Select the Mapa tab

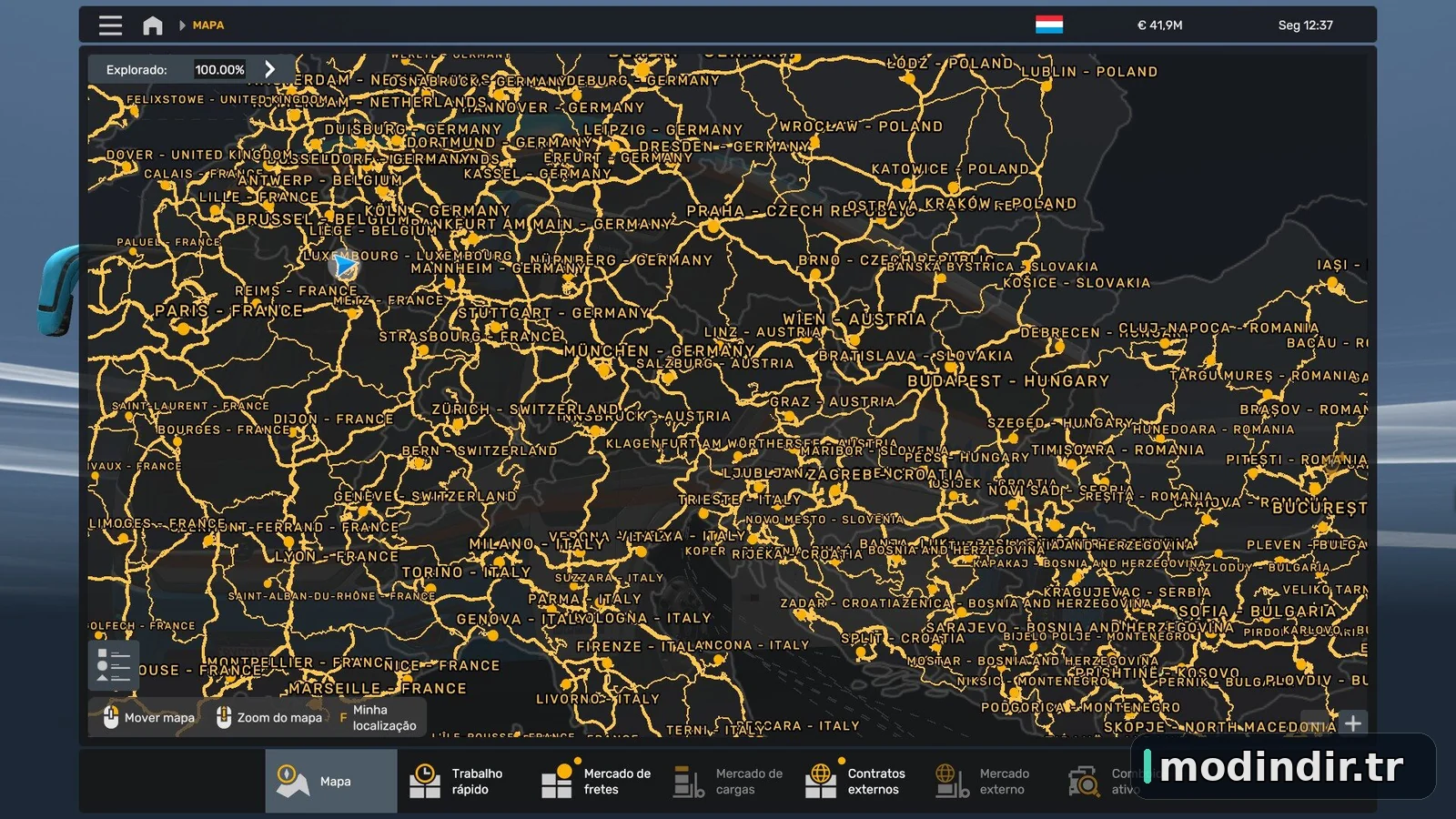pos(331,781)
